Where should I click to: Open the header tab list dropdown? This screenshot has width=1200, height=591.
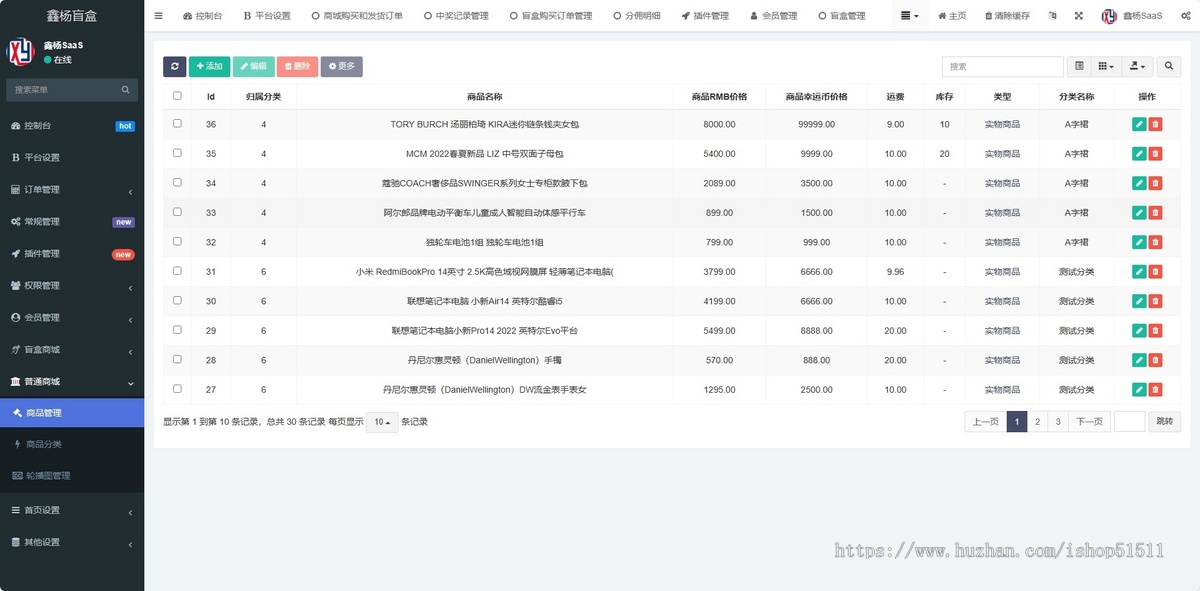pos(910,16)
